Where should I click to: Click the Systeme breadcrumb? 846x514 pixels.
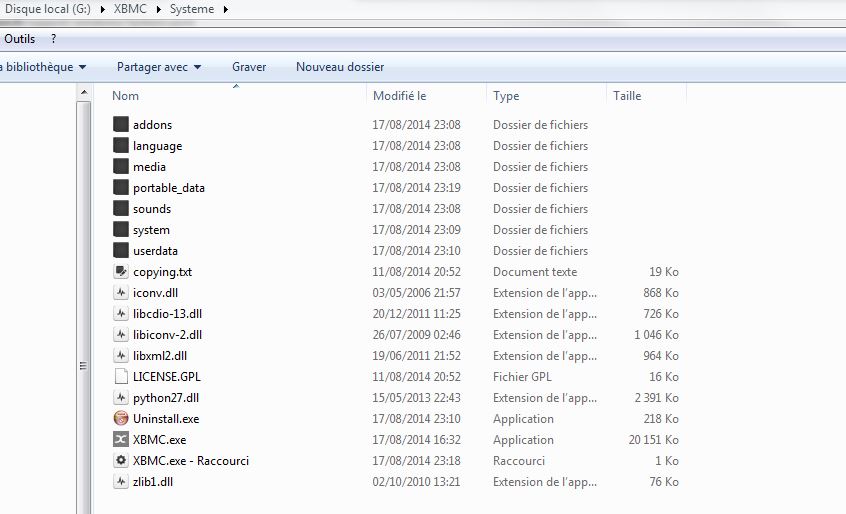point(192,9)
